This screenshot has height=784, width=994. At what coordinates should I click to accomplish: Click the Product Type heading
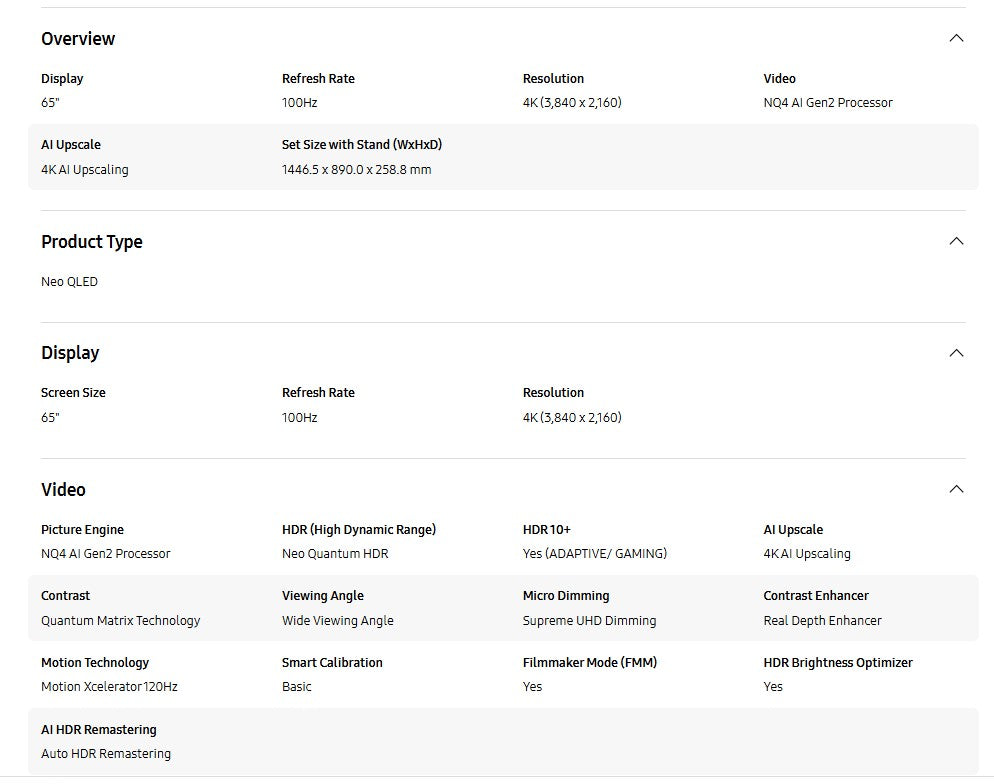[x=92, y=242]
